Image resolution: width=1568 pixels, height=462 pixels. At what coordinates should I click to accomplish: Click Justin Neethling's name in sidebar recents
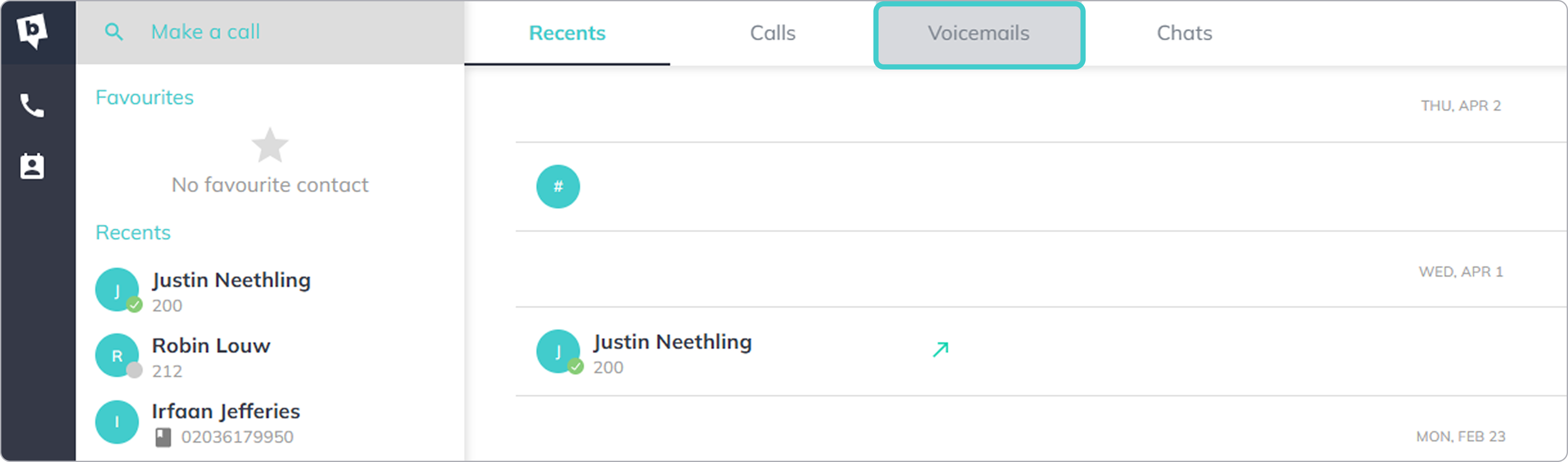[x=231, y=280]
